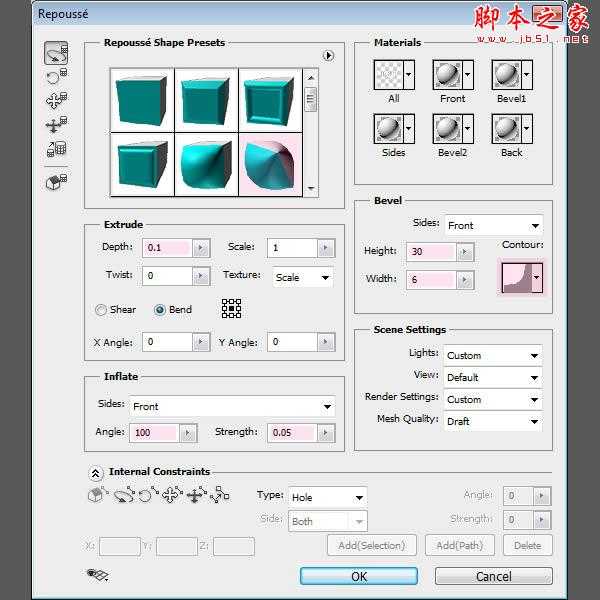Viewport: 600px width, 600px height.
Task: Click the Twist value field
Action: click(167, 276)
